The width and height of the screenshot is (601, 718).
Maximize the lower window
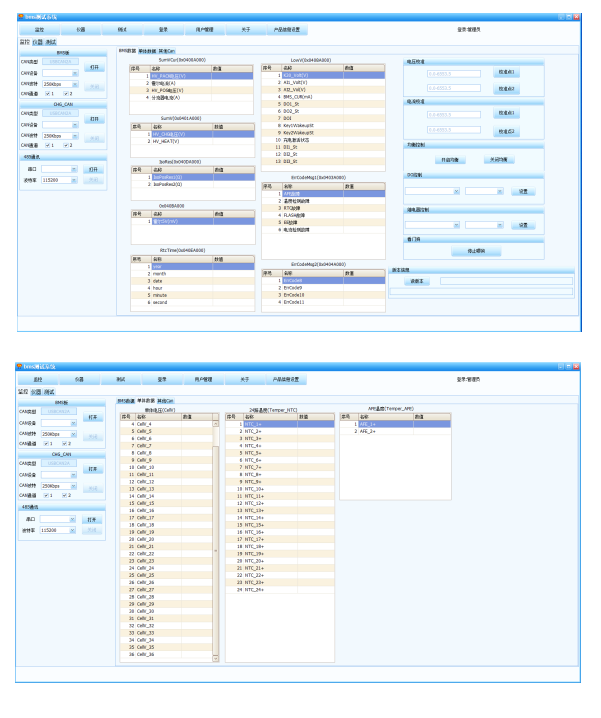tap(568, 366)
